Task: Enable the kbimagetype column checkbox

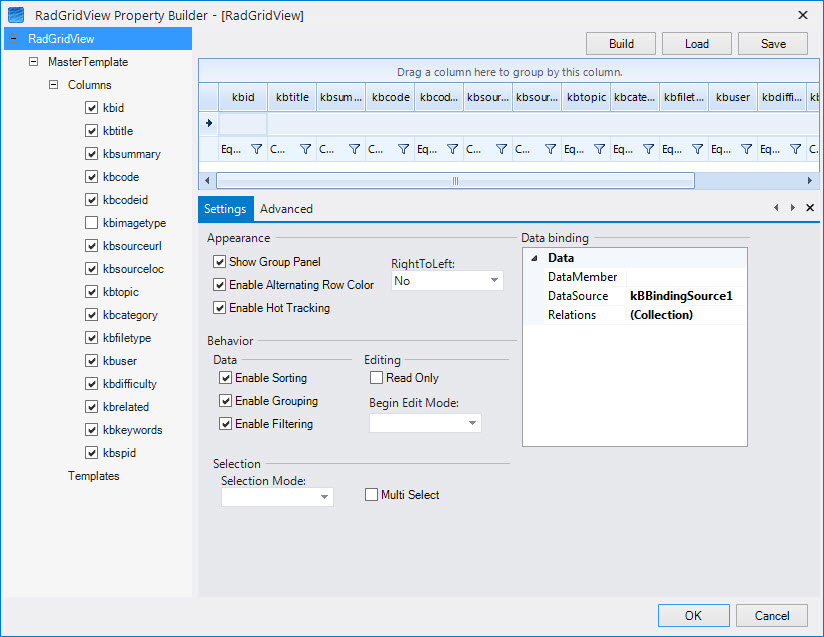Action: click(91, 223)
